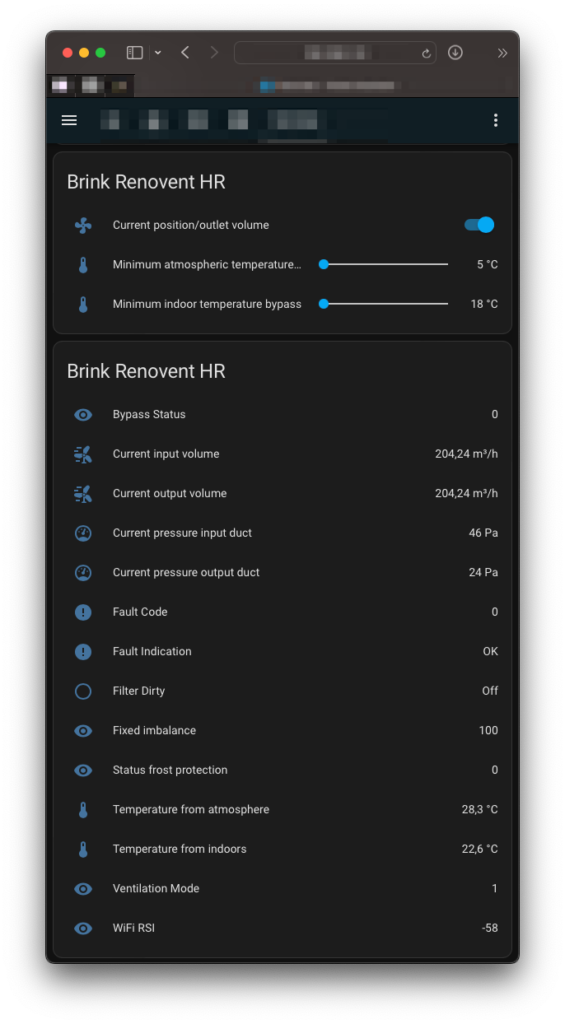Go back in browser history
Image resolution: width=565 pixels, height=1024 pixels.
point(186,53)
